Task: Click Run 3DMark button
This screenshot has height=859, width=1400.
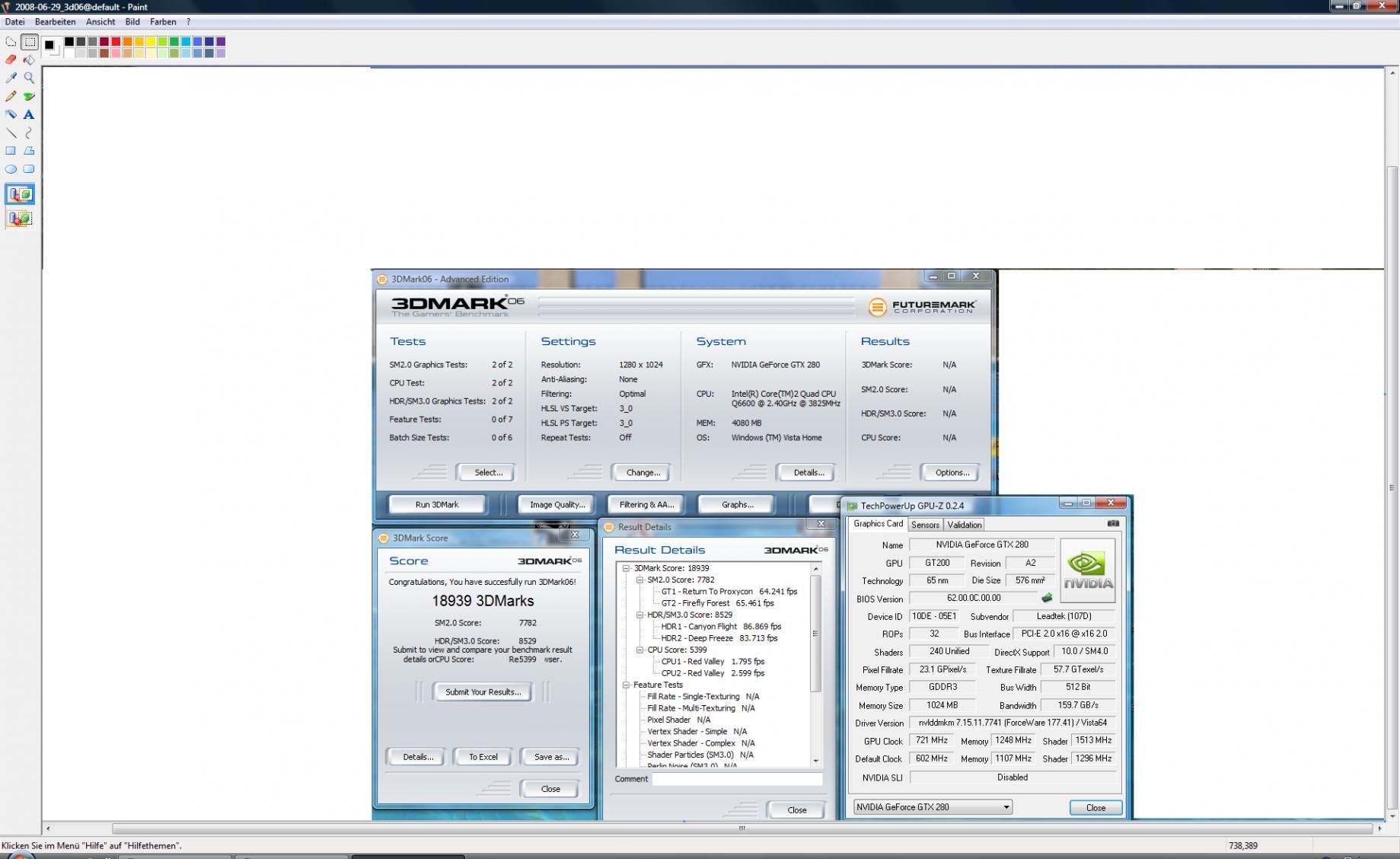Action: [x=437, y=504]
